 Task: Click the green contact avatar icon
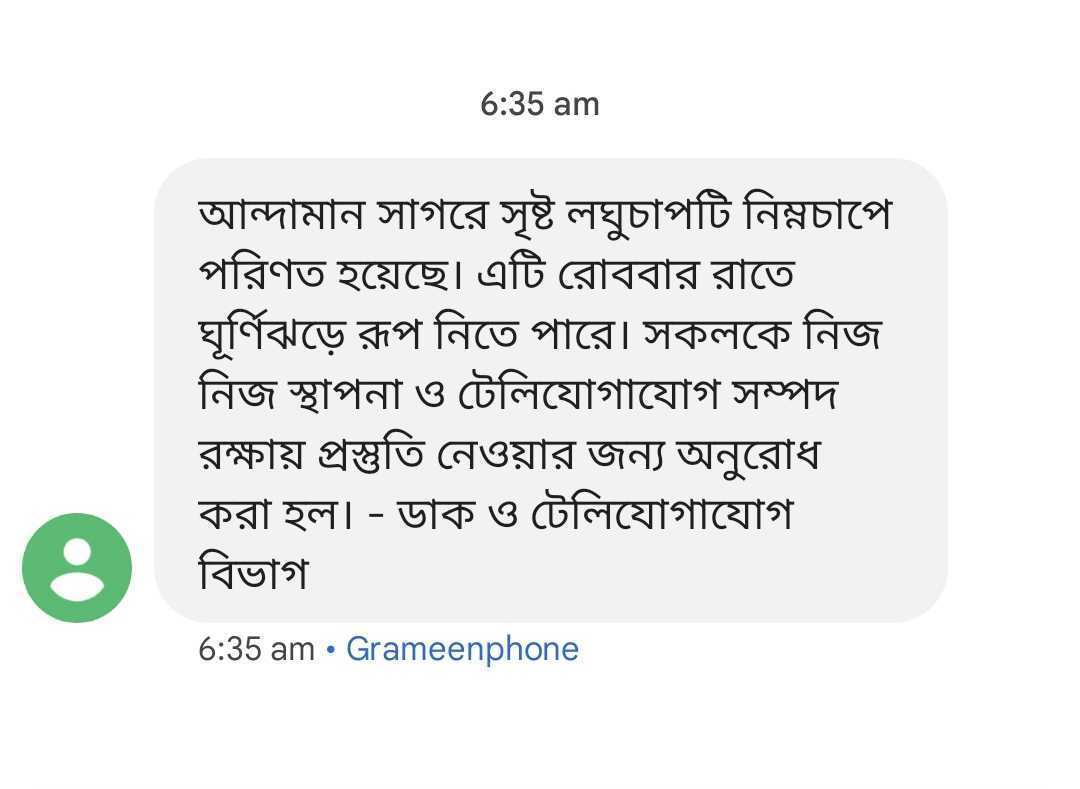pos(77,568)
